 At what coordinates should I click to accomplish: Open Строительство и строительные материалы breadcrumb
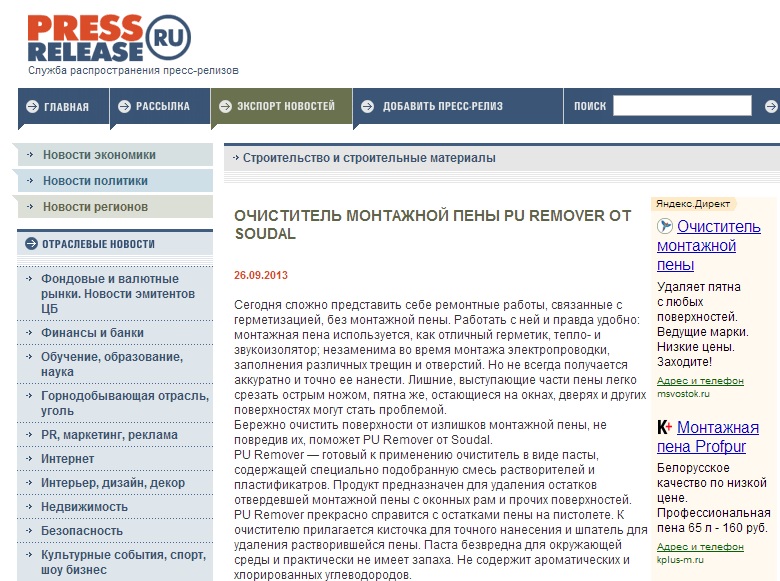[x=369, y=158]
